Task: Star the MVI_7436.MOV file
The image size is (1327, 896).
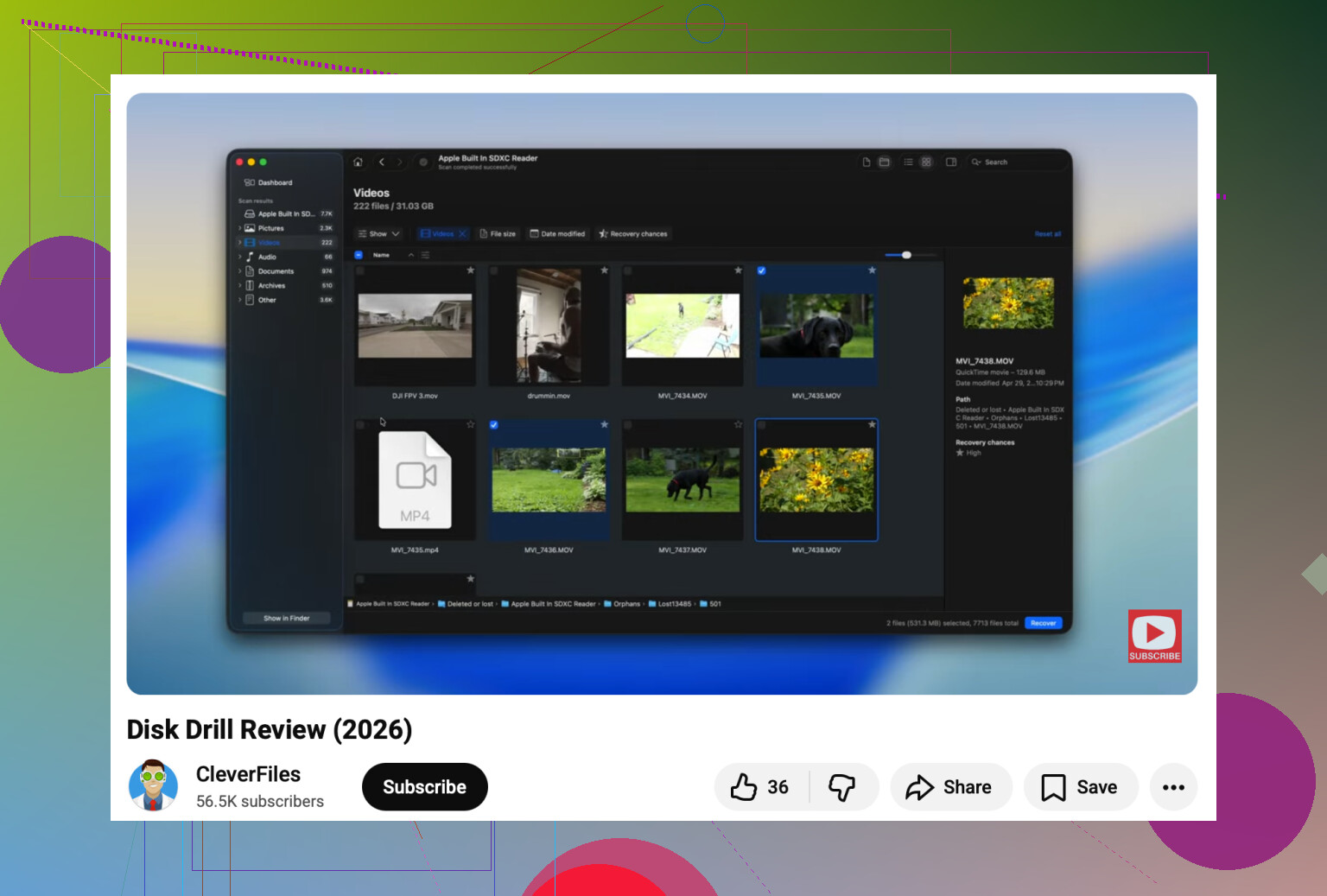Action: tap(605, 425)
